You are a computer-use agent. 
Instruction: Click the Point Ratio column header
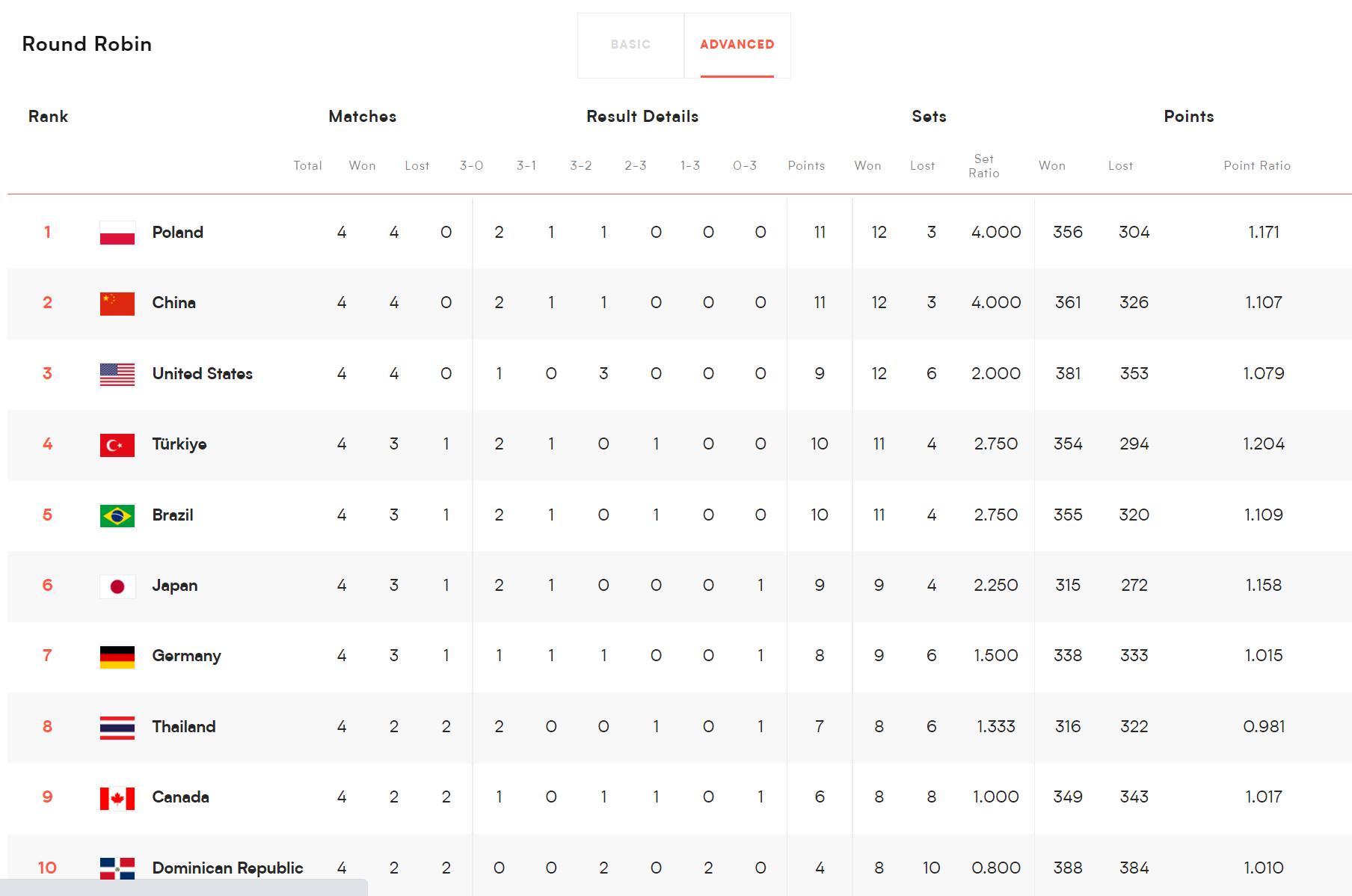coord(1257,166)
